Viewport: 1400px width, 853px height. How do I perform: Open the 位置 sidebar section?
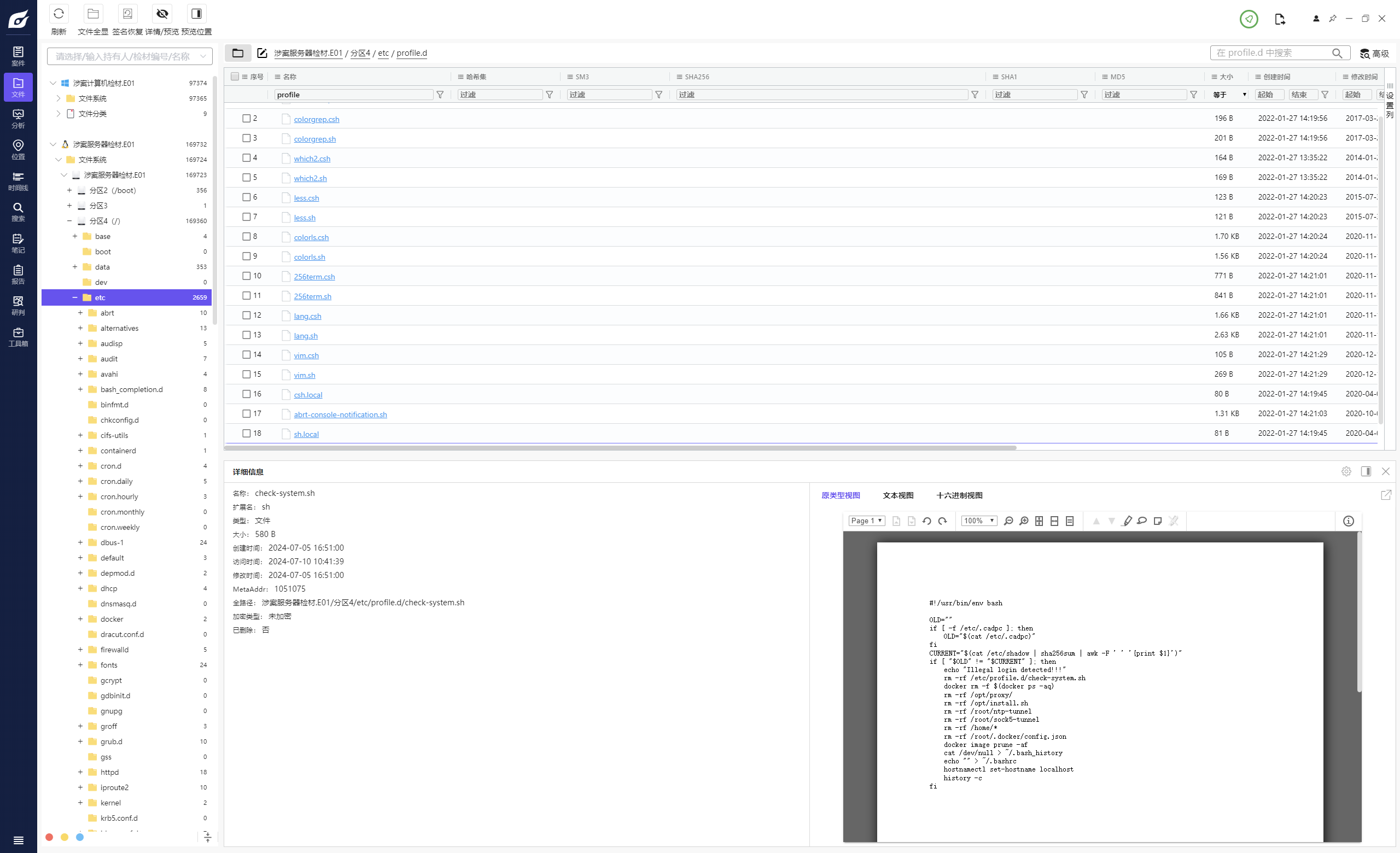click(x=18, y=150)
